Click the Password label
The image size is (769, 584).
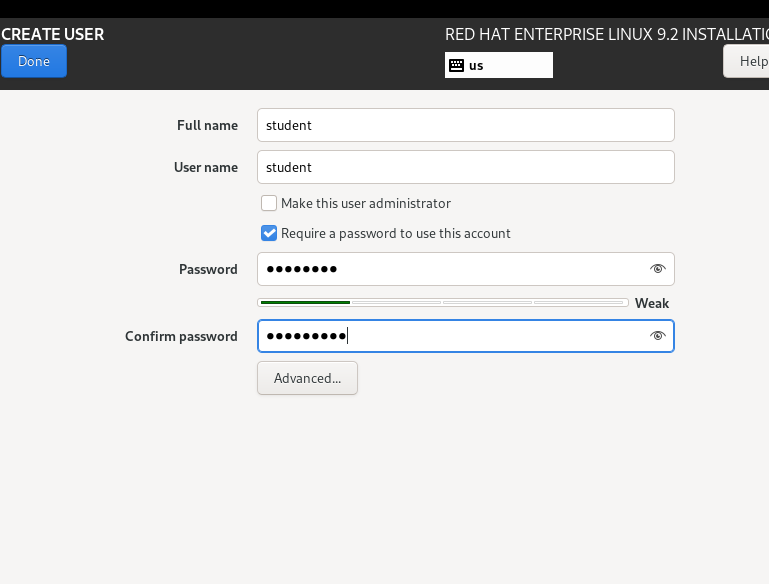tap(208, 270)
